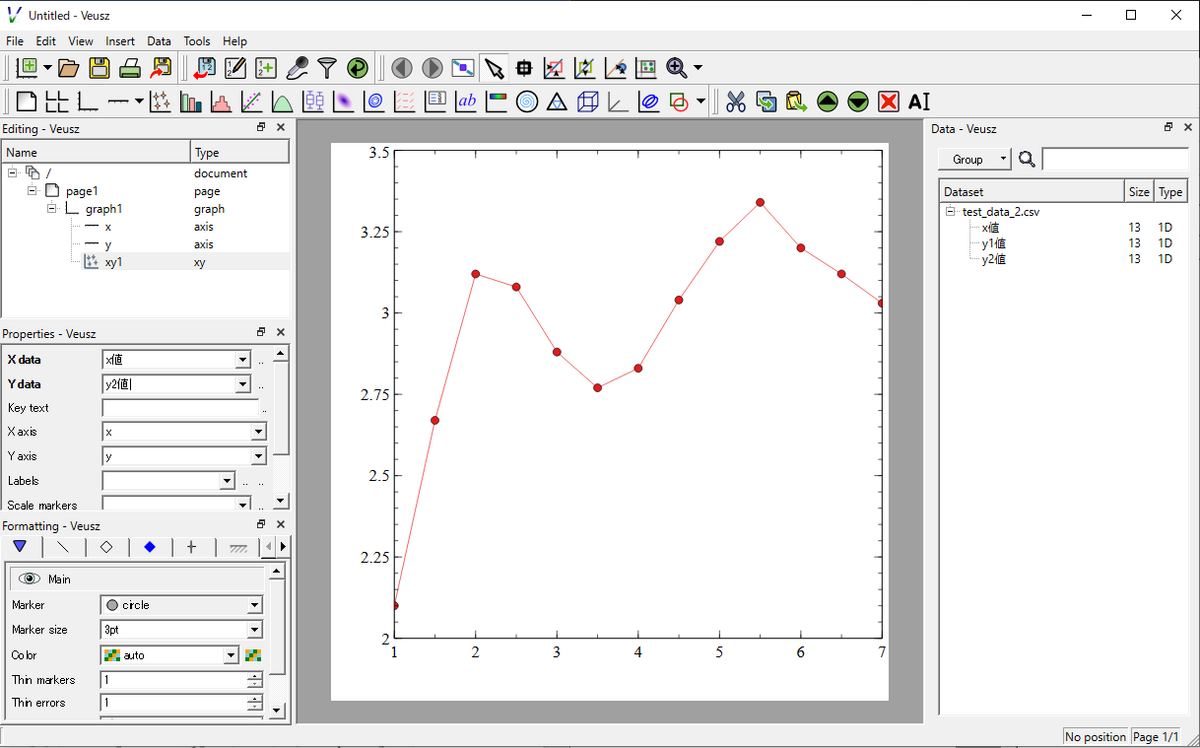1200x748 pixels.
Task: Switch to error bar plus tab
Action: 192,547
